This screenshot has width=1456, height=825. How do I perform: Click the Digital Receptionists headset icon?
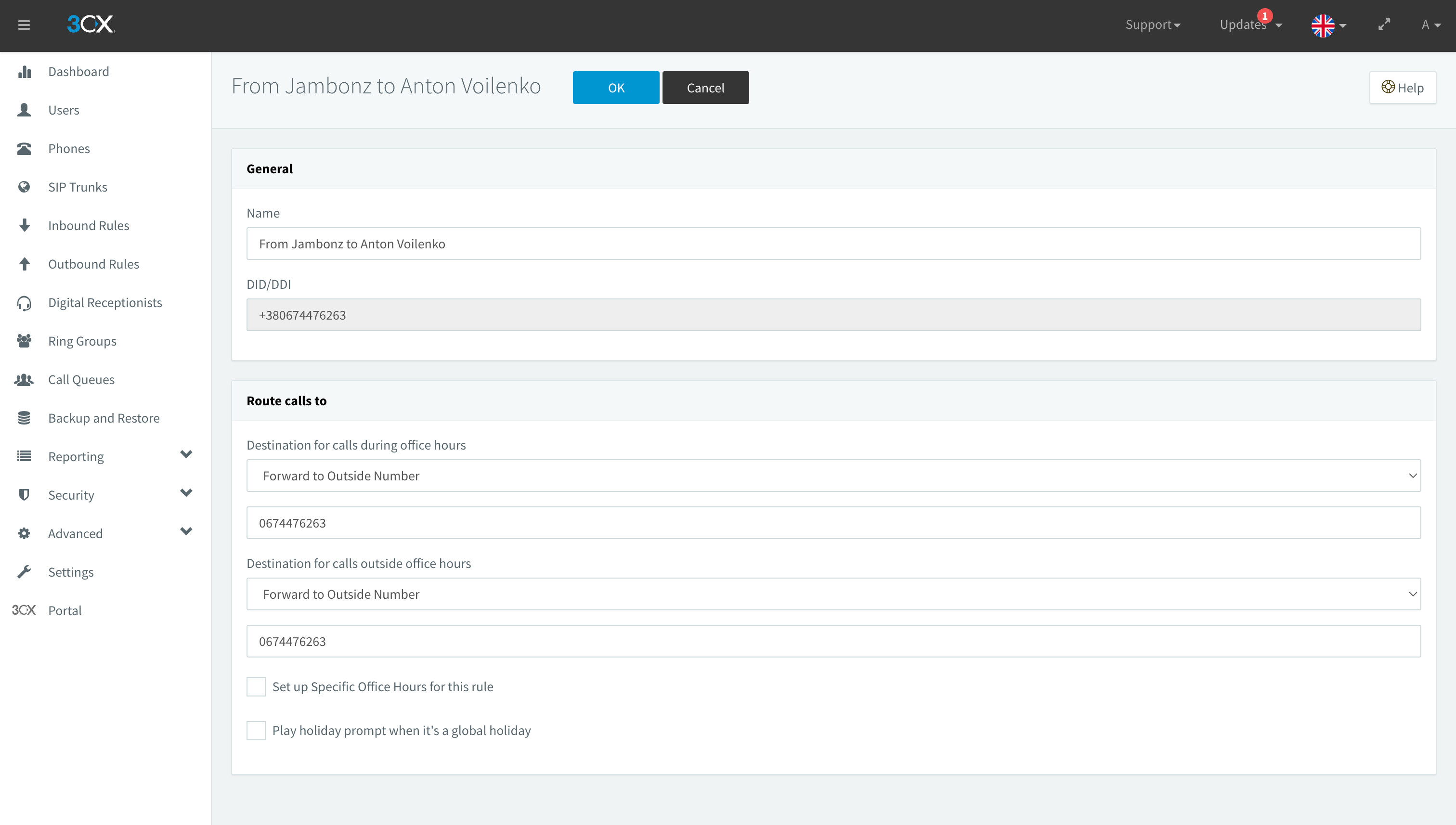pyautogui.click(x=25, y=303)
